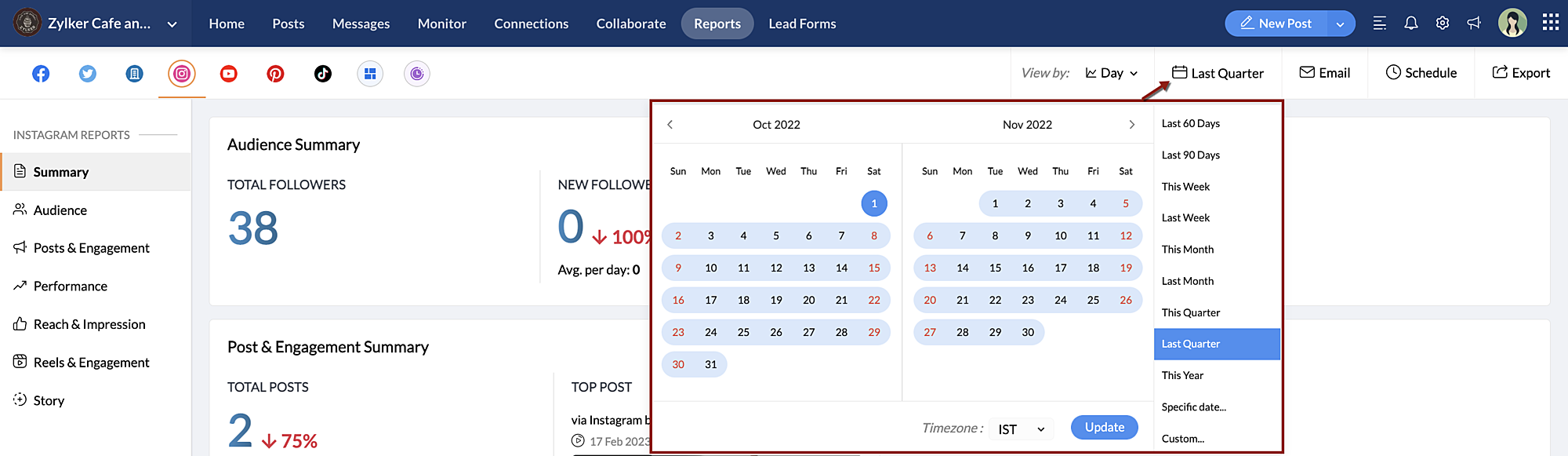Select Last 90 Days range
The height and width of the screenshot is (456, 1568).
(x=1218, y=155)
